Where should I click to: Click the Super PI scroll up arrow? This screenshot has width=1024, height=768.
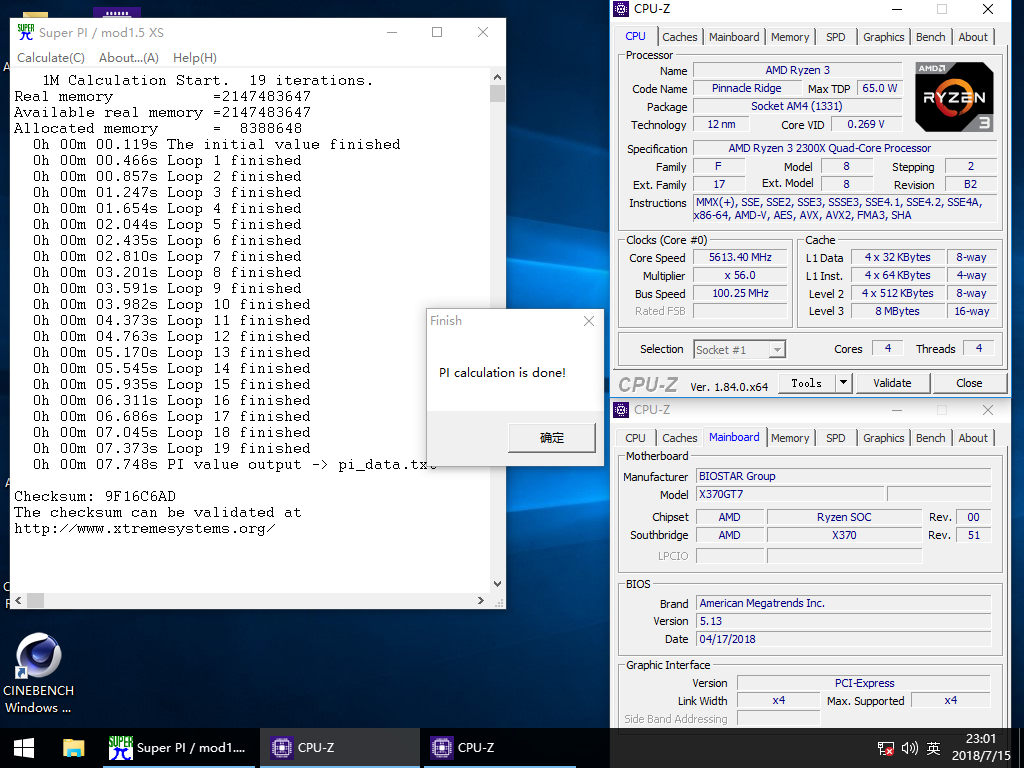[498, 76]
